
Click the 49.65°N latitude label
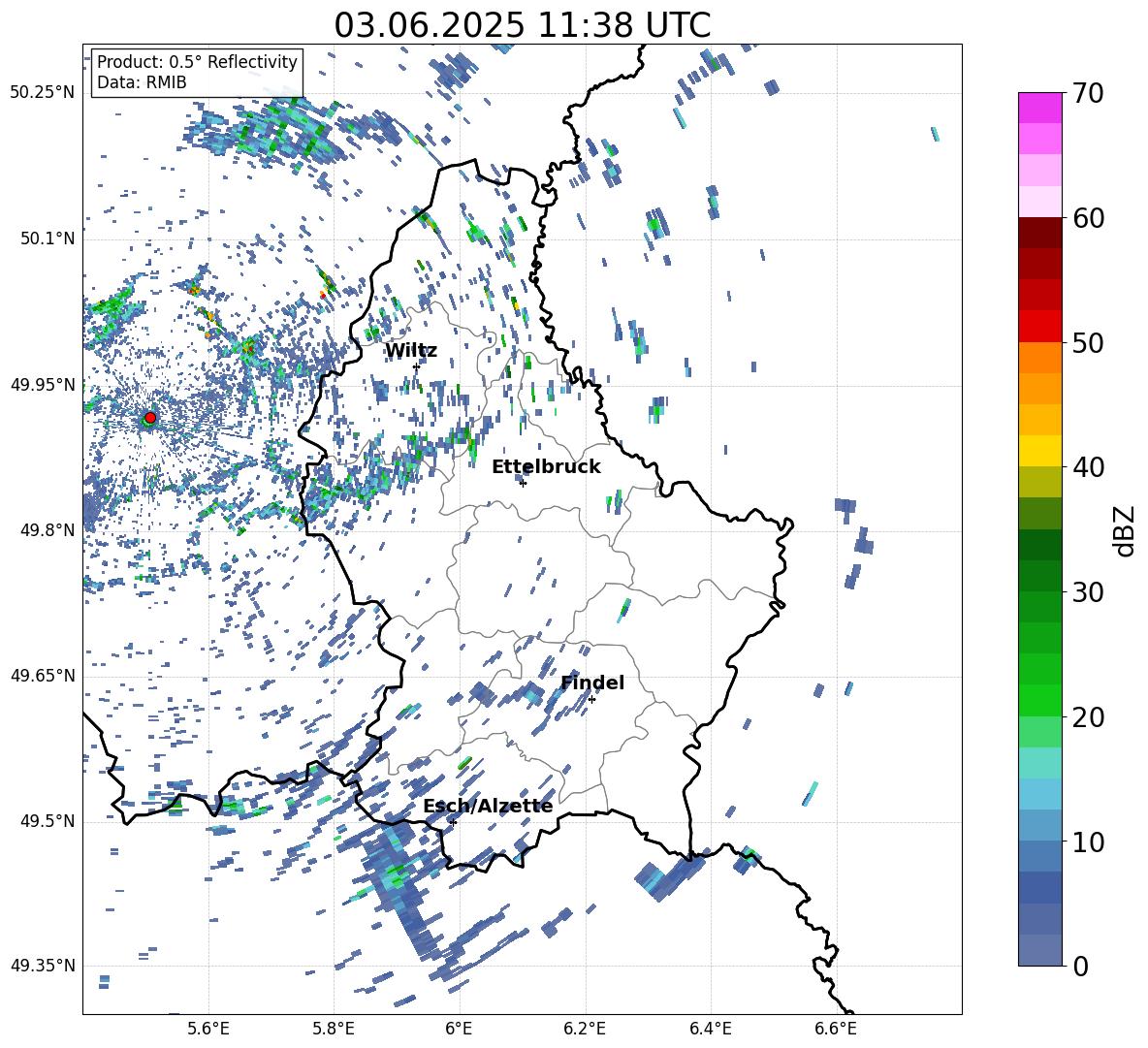click(x=43, y=676)
